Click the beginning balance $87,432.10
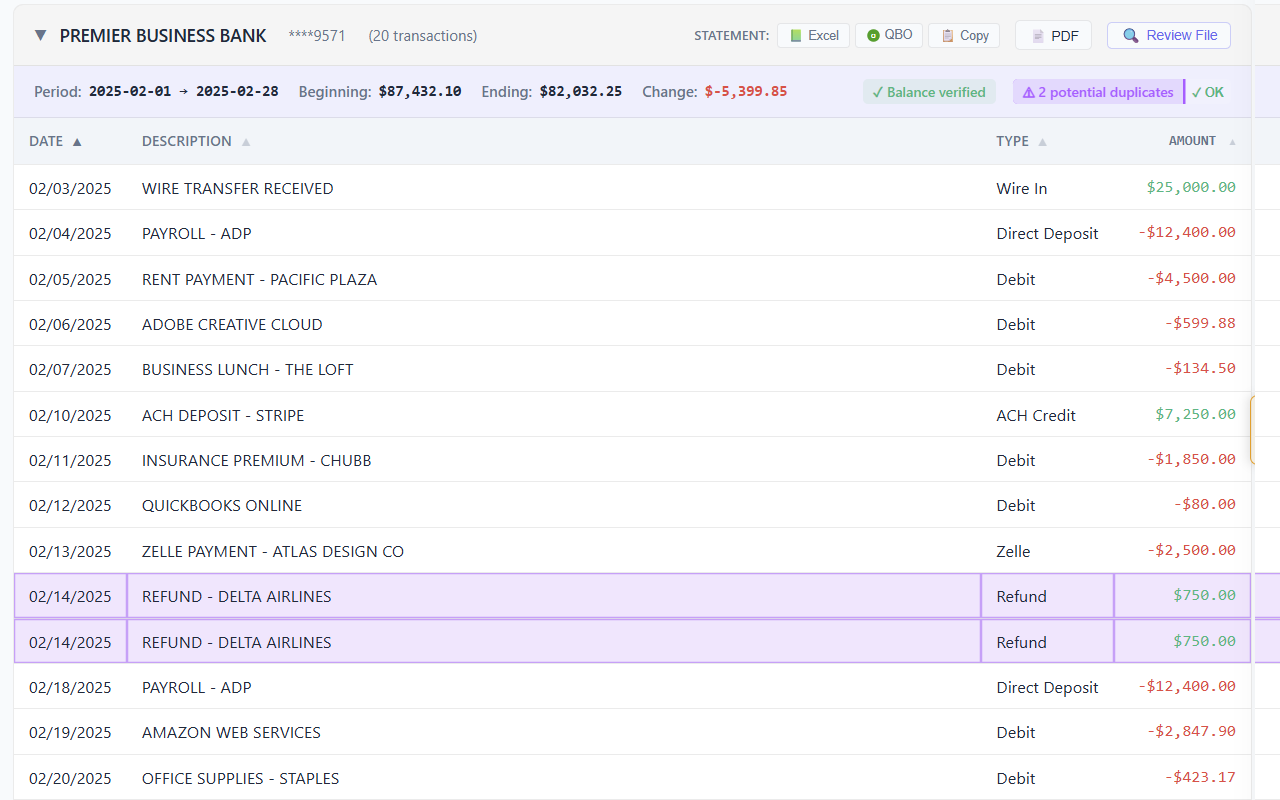1280x800 pixels. click(420, 91)
